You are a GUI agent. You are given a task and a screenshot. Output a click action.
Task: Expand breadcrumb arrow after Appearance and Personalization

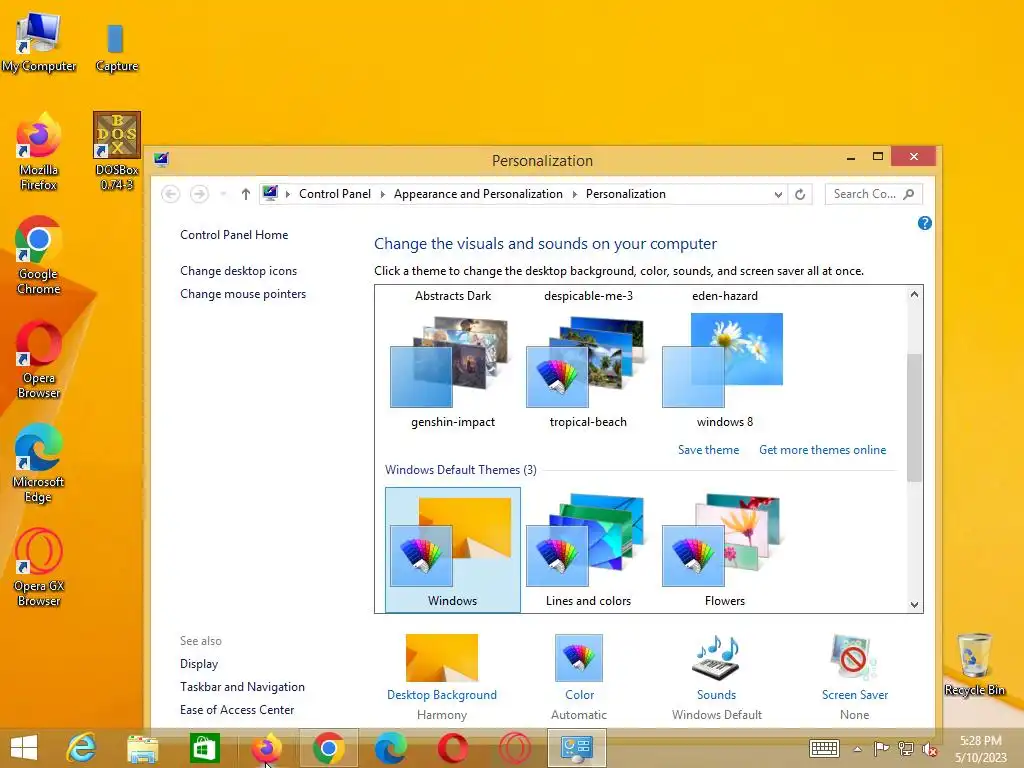[575, 194]
